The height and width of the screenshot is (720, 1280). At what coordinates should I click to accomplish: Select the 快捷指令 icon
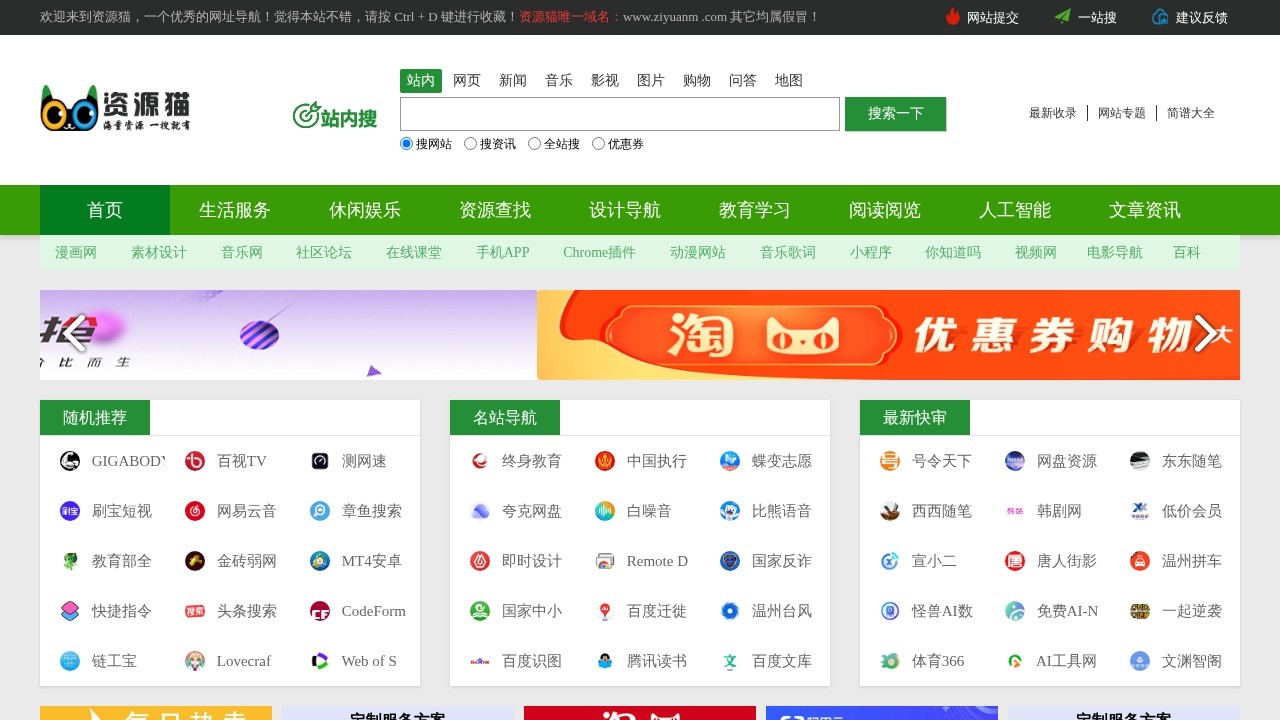(x=70, y=611)
